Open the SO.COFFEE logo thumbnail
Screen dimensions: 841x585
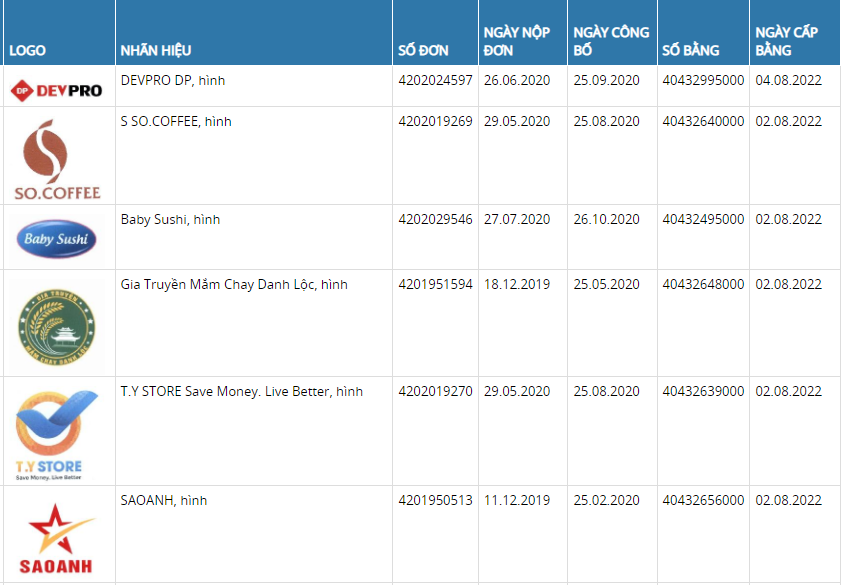[57, 159]
